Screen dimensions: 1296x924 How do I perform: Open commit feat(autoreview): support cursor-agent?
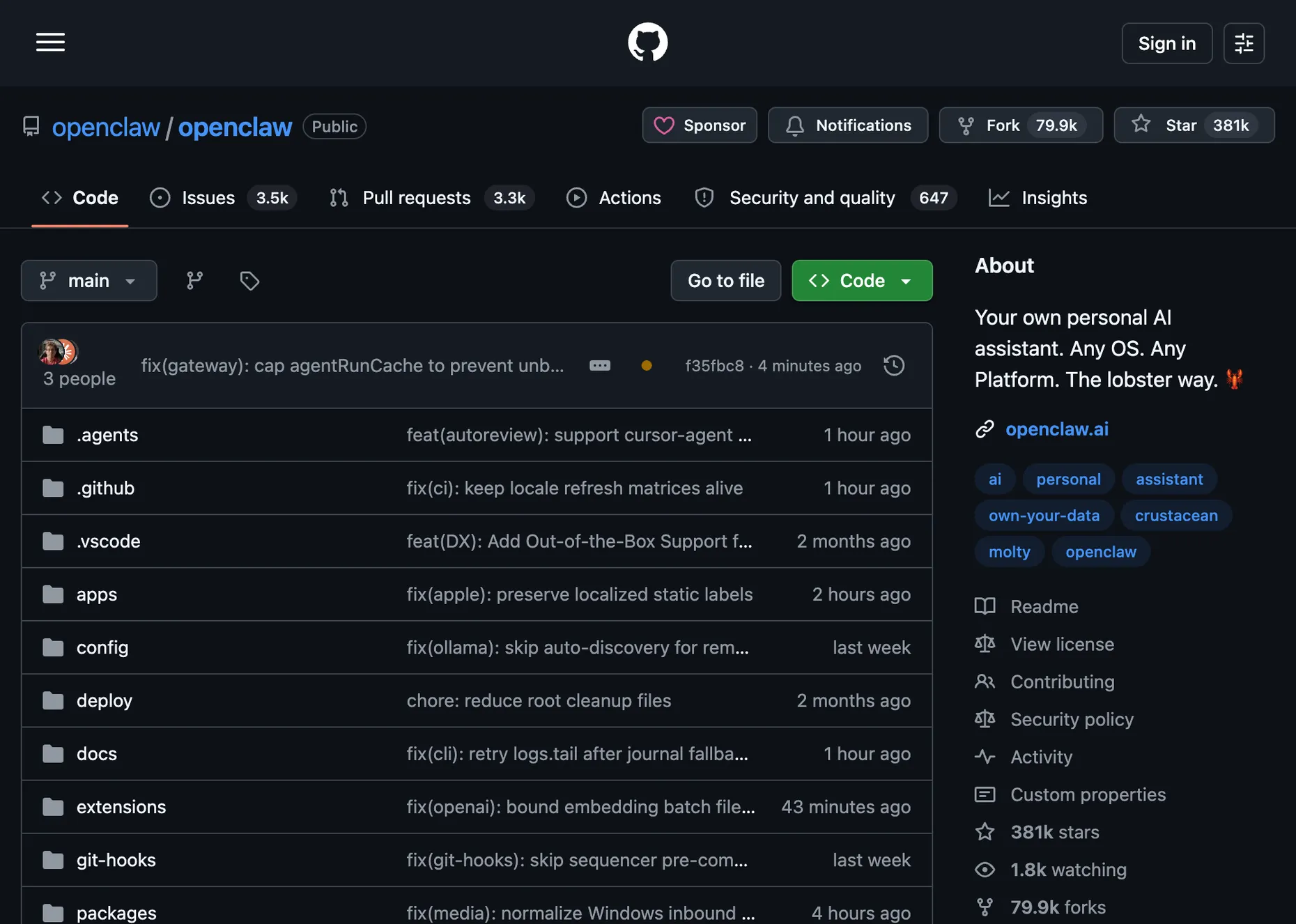(579, 435)
